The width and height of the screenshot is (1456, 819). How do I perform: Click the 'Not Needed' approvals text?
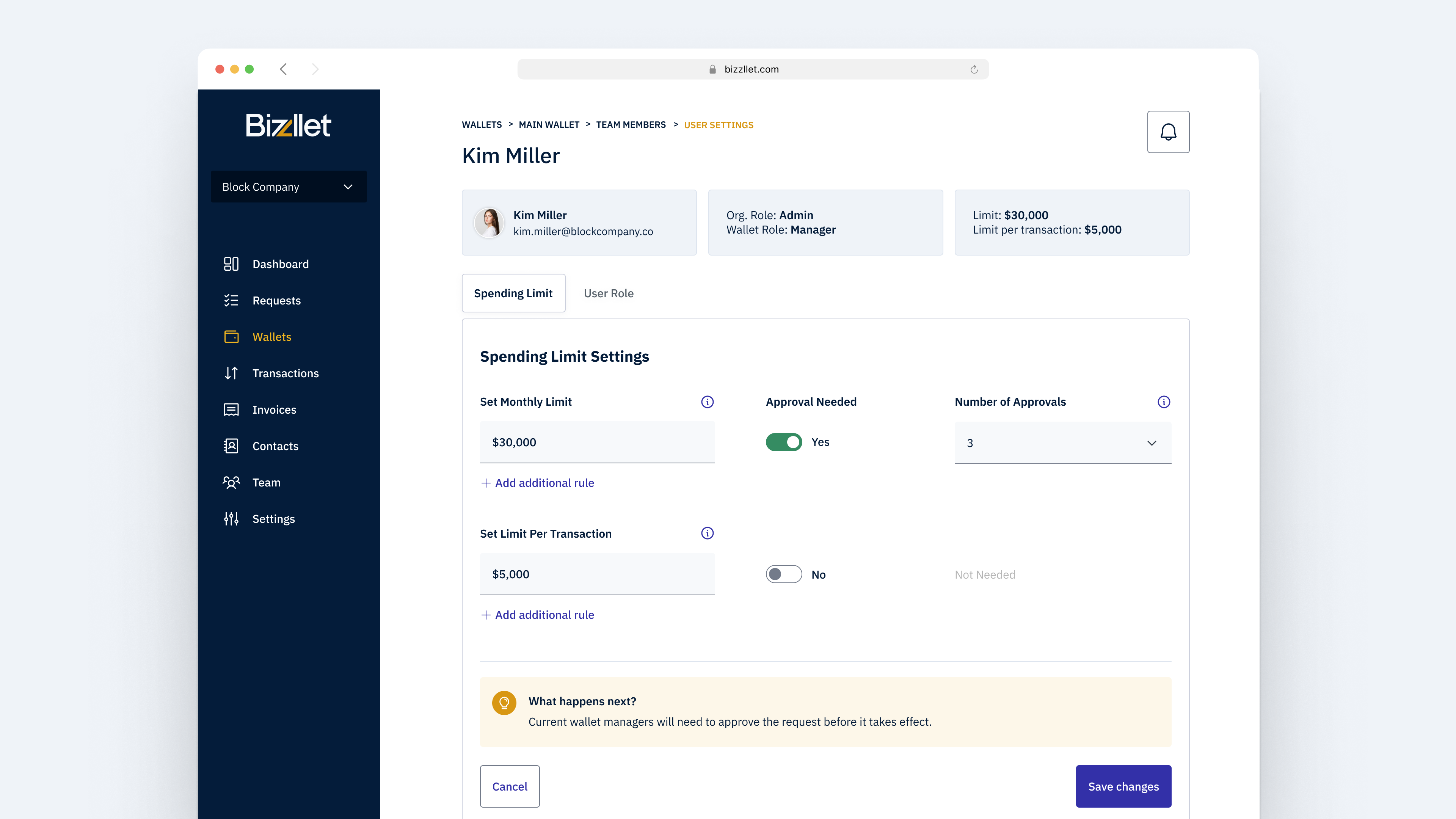click(x=985, y=574)
